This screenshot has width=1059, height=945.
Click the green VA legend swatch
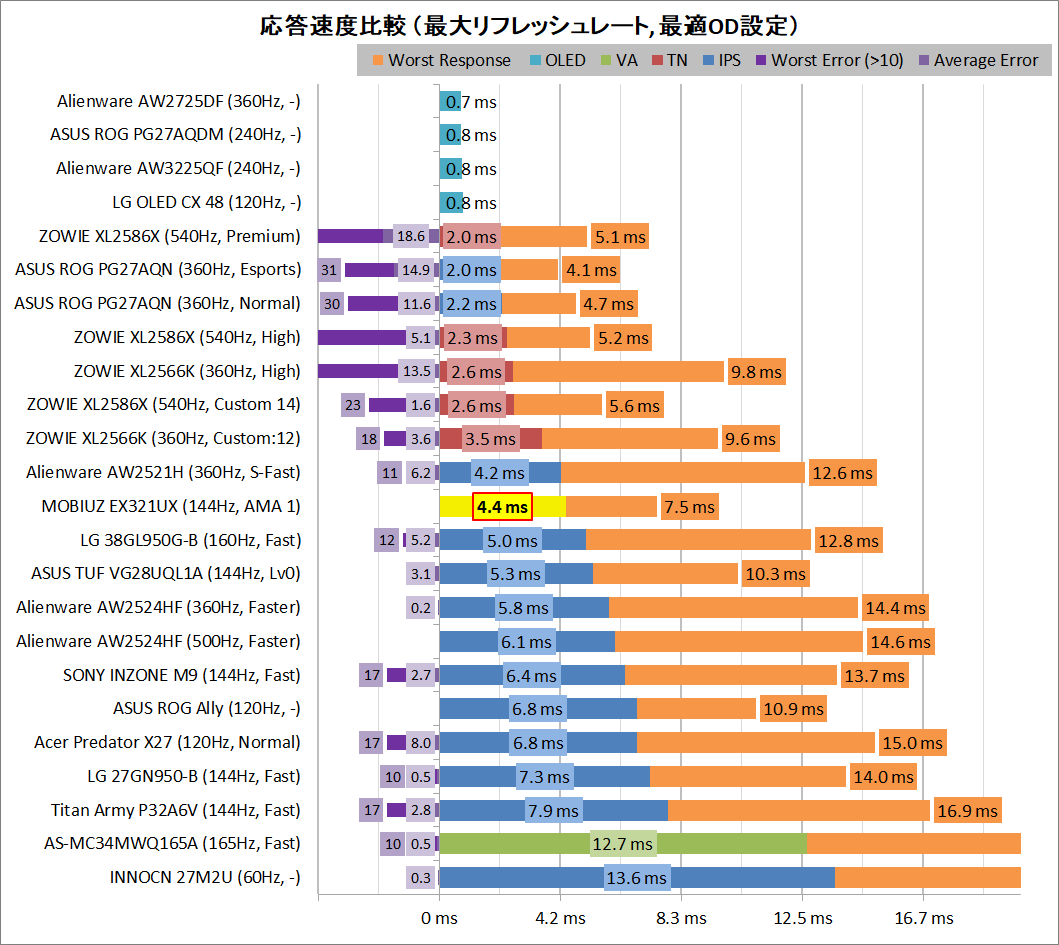point(606,60)
